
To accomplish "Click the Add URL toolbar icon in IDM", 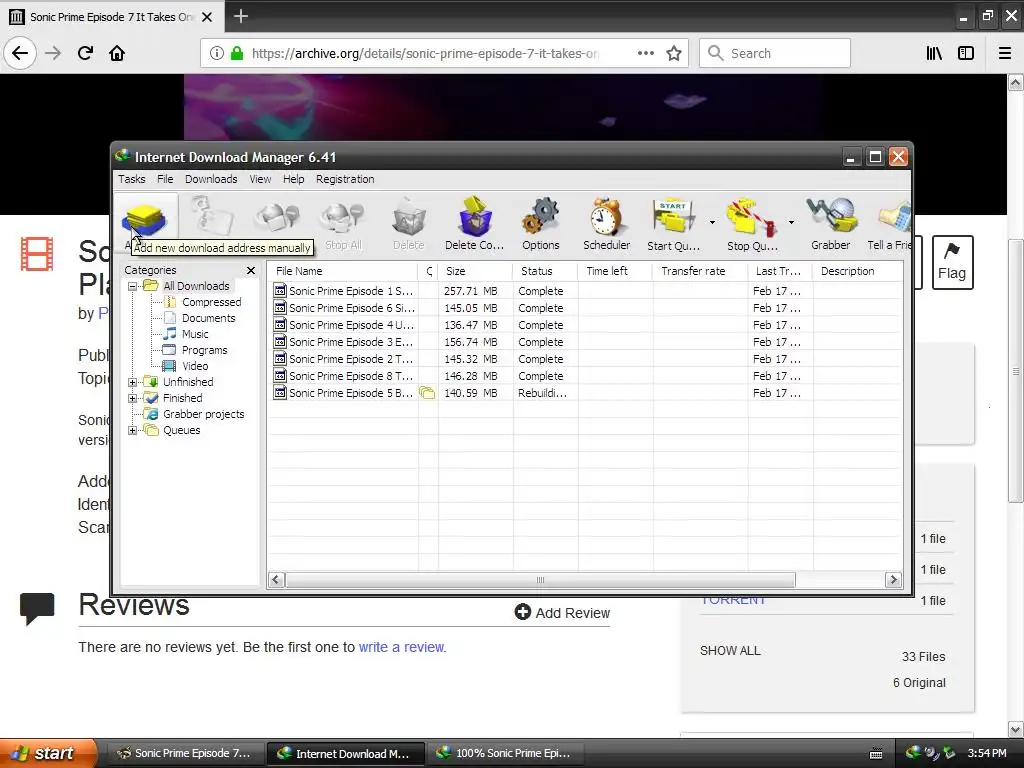I will (x=145, y=224).
